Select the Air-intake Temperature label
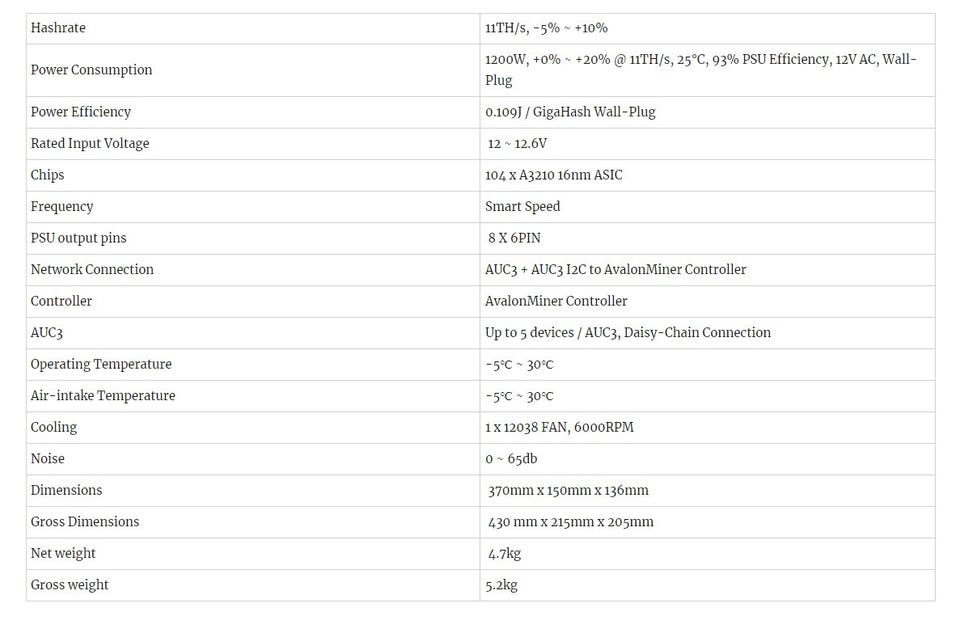This screenshot has height=633, width=960. (x=103, y=395)
